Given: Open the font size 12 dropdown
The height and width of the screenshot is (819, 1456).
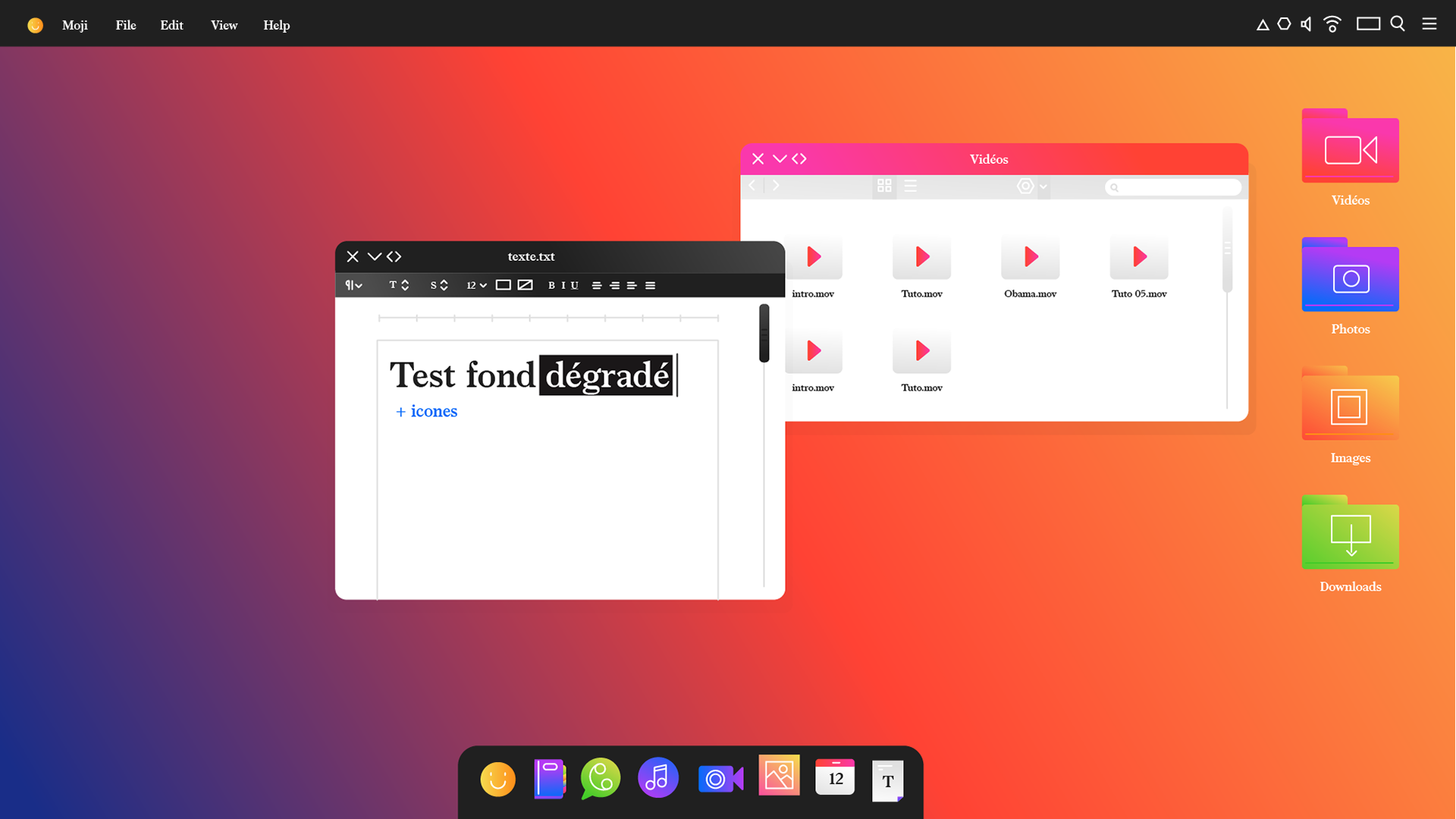Looking at the screenshot, I should 476,286.
